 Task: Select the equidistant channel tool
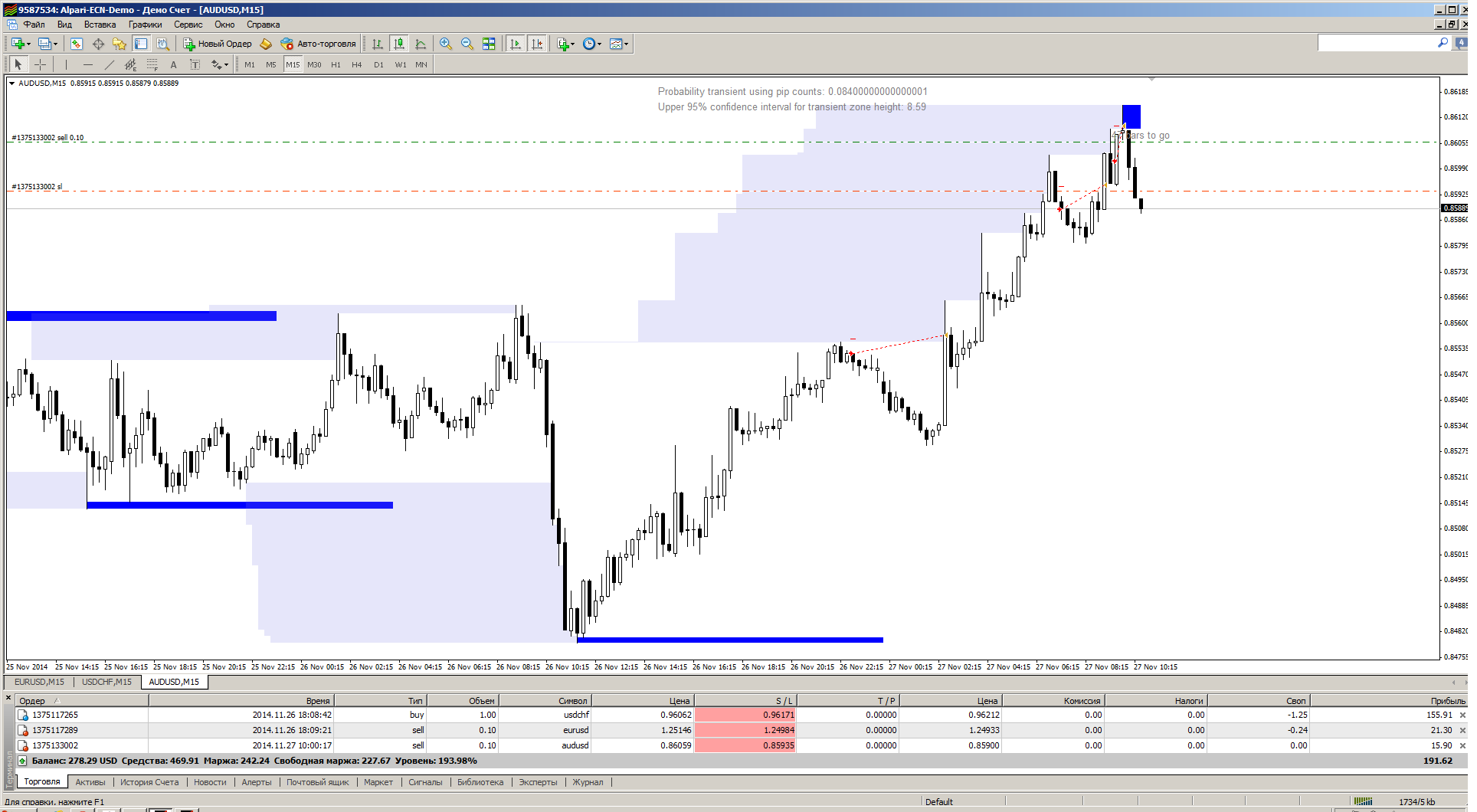130,64
